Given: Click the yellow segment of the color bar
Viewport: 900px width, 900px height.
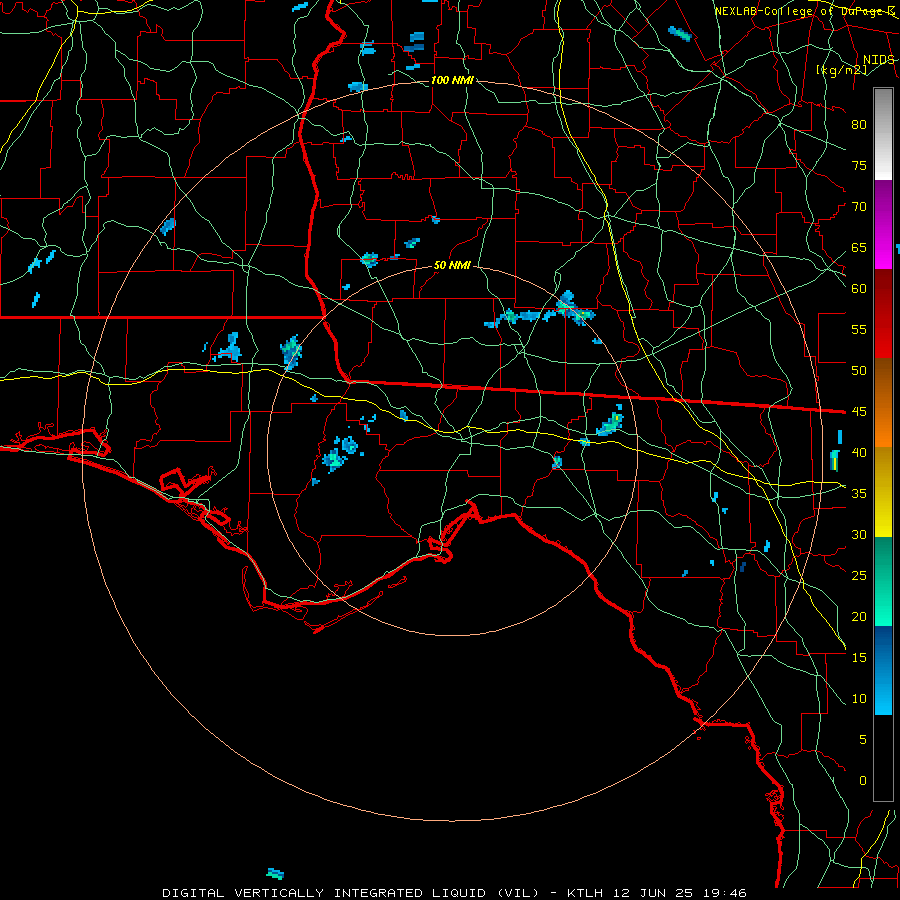Looking at the screenshot, I should coord(883,492).
